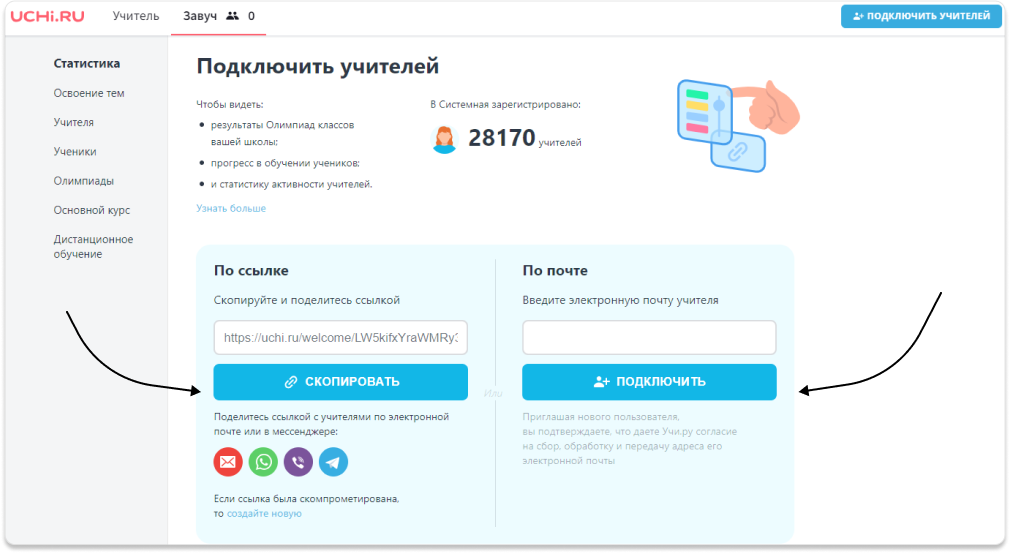Viewport: 1010px width, 554px height.
Task: Open Освоение тем section
Action: 89,93
